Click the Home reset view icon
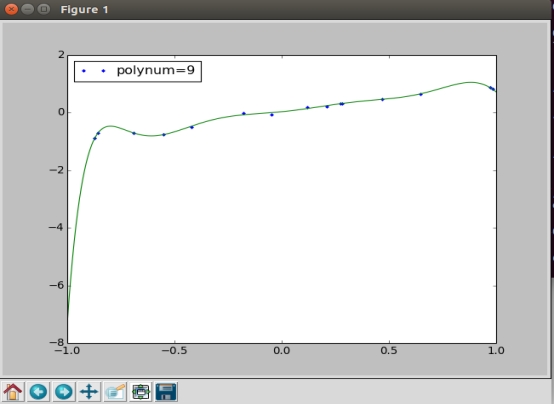 [13, 392]
